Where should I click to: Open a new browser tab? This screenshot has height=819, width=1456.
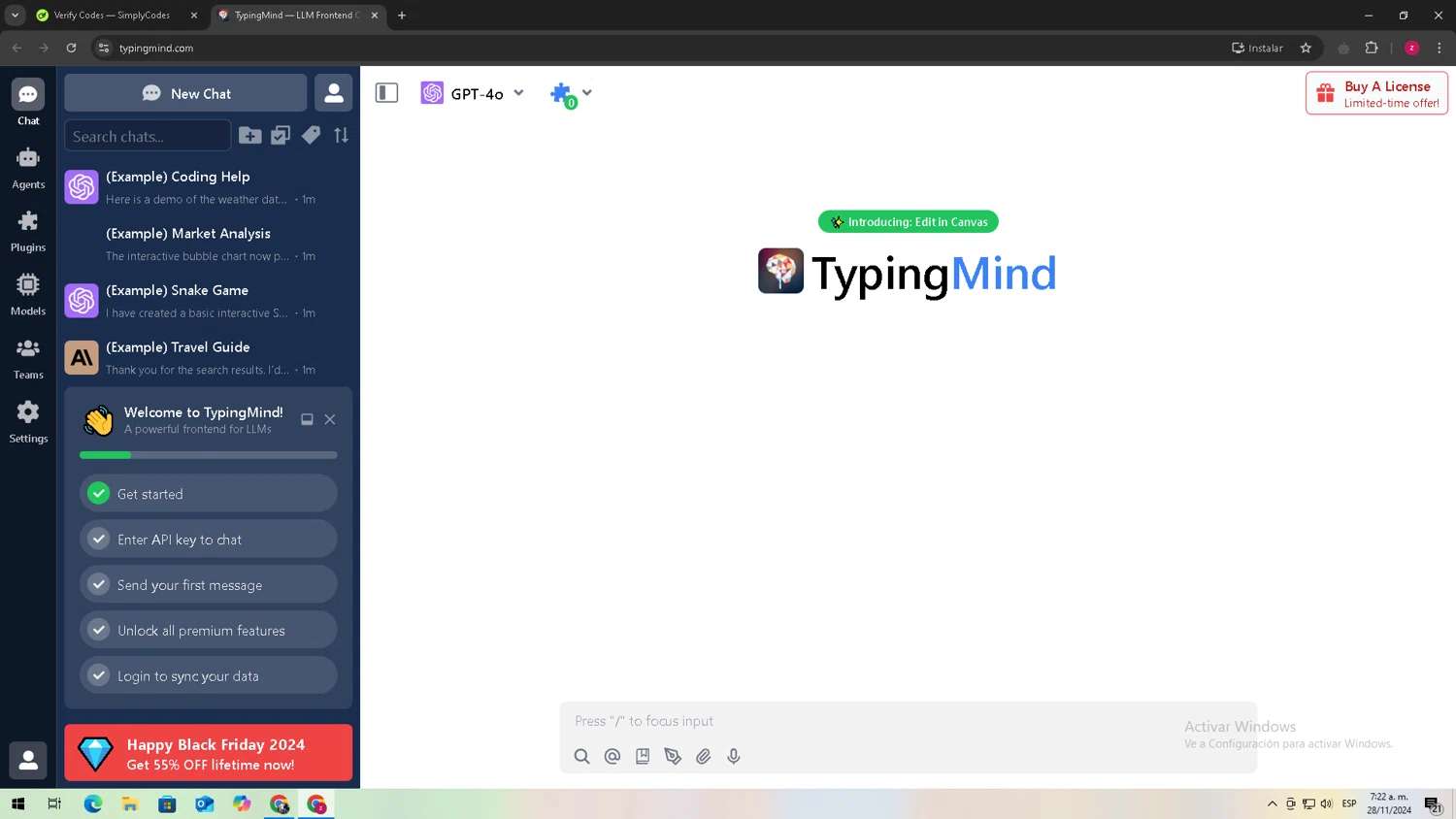(x=402, y=16)
